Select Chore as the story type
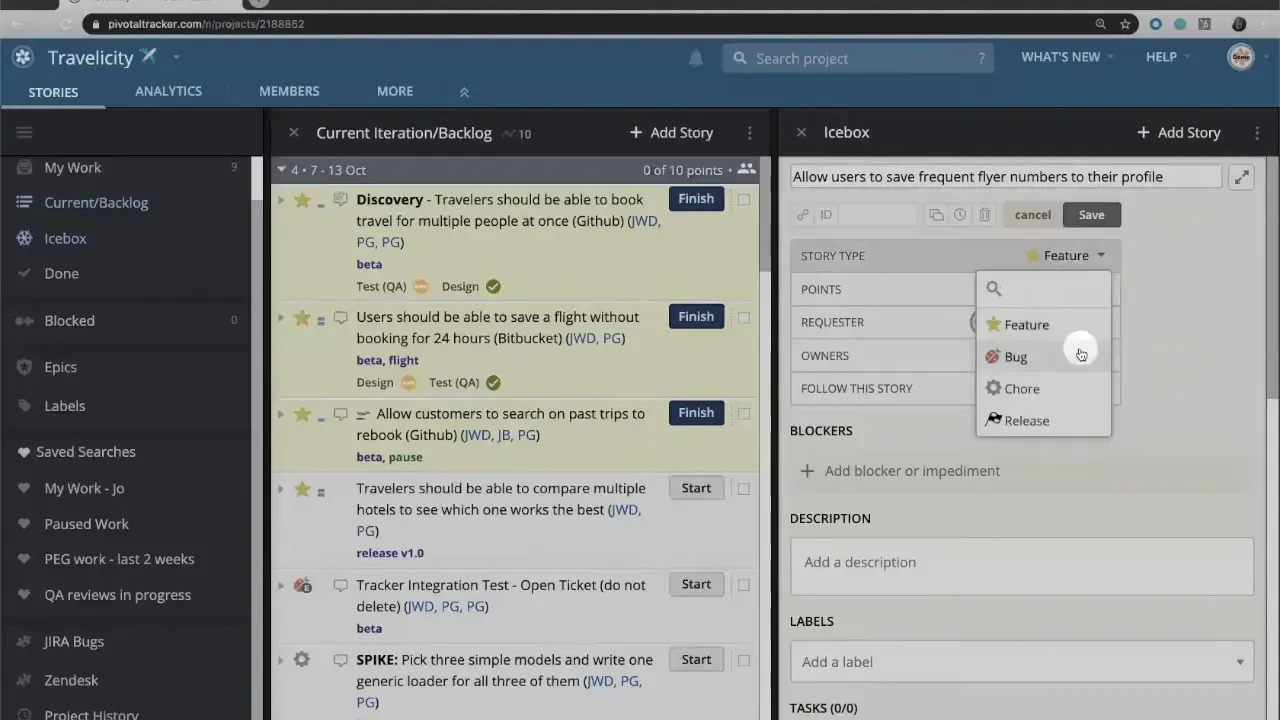 (1022, 388)
